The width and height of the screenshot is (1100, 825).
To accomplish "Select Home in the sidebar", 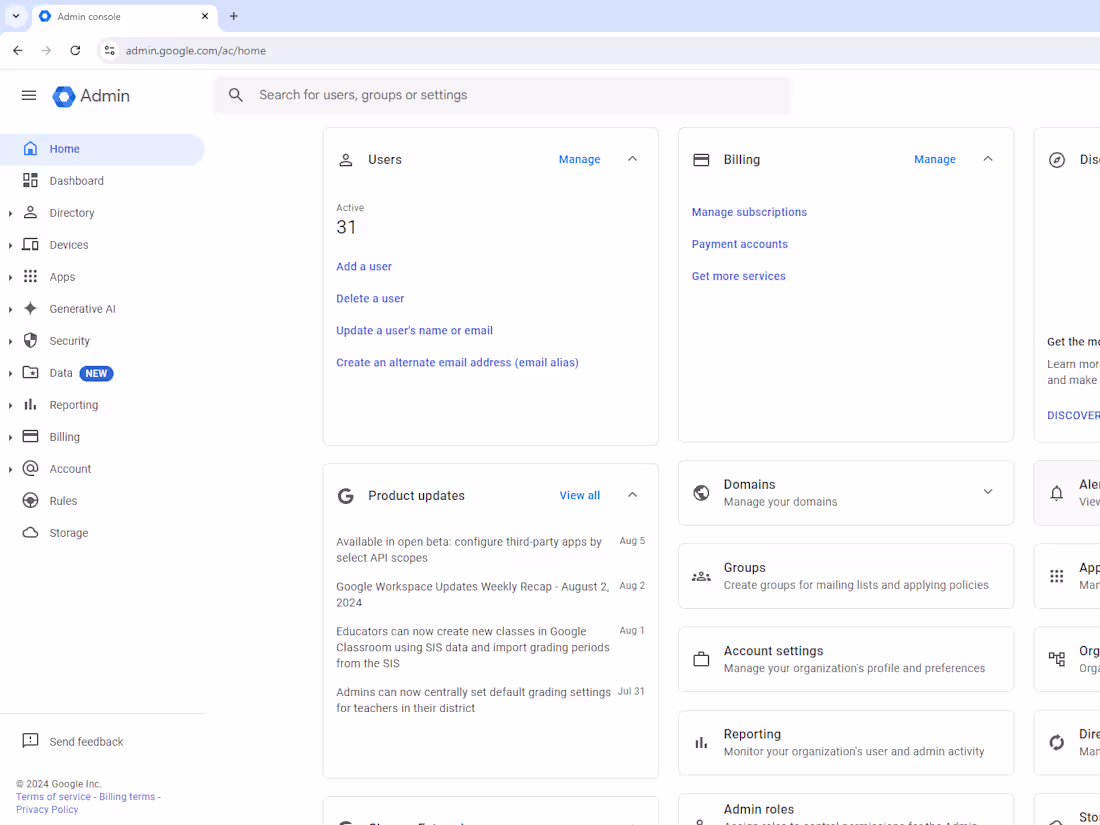I will click(63, 148).
